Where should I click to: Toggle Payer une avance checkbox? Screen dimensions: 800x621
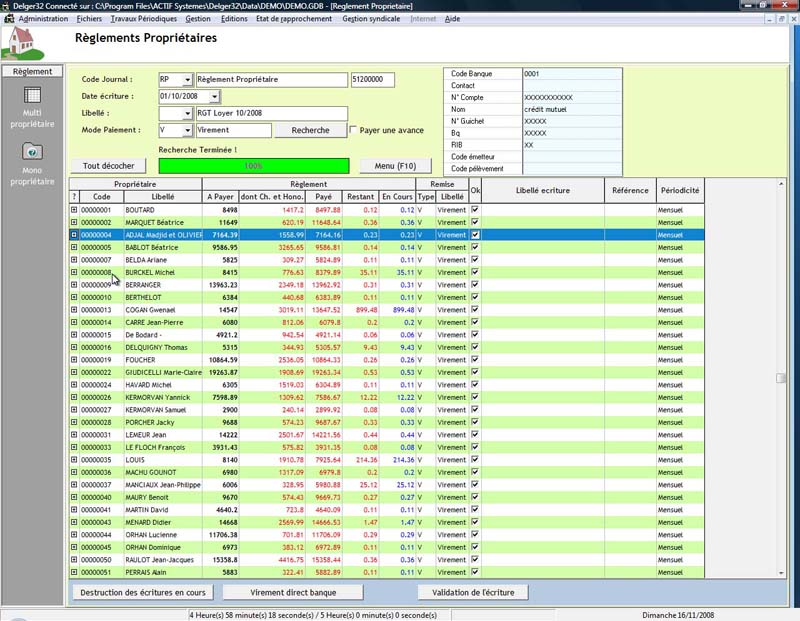tap(354, 130)
